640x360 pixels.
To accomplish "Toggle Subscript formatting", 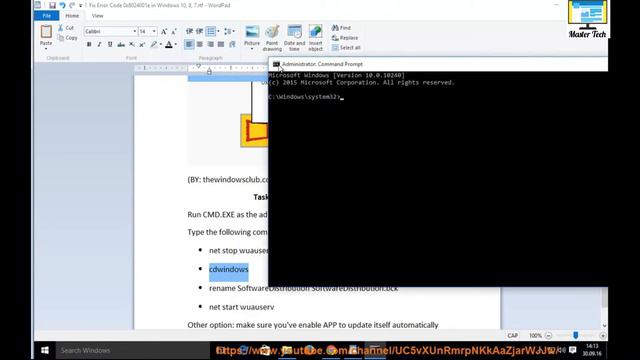I will (x=131, y=44).
